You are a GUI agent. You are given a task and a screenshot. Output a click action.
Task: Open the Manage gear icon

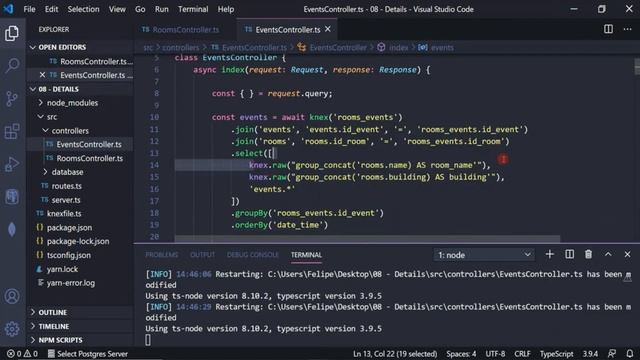click(x=12, y=329)
